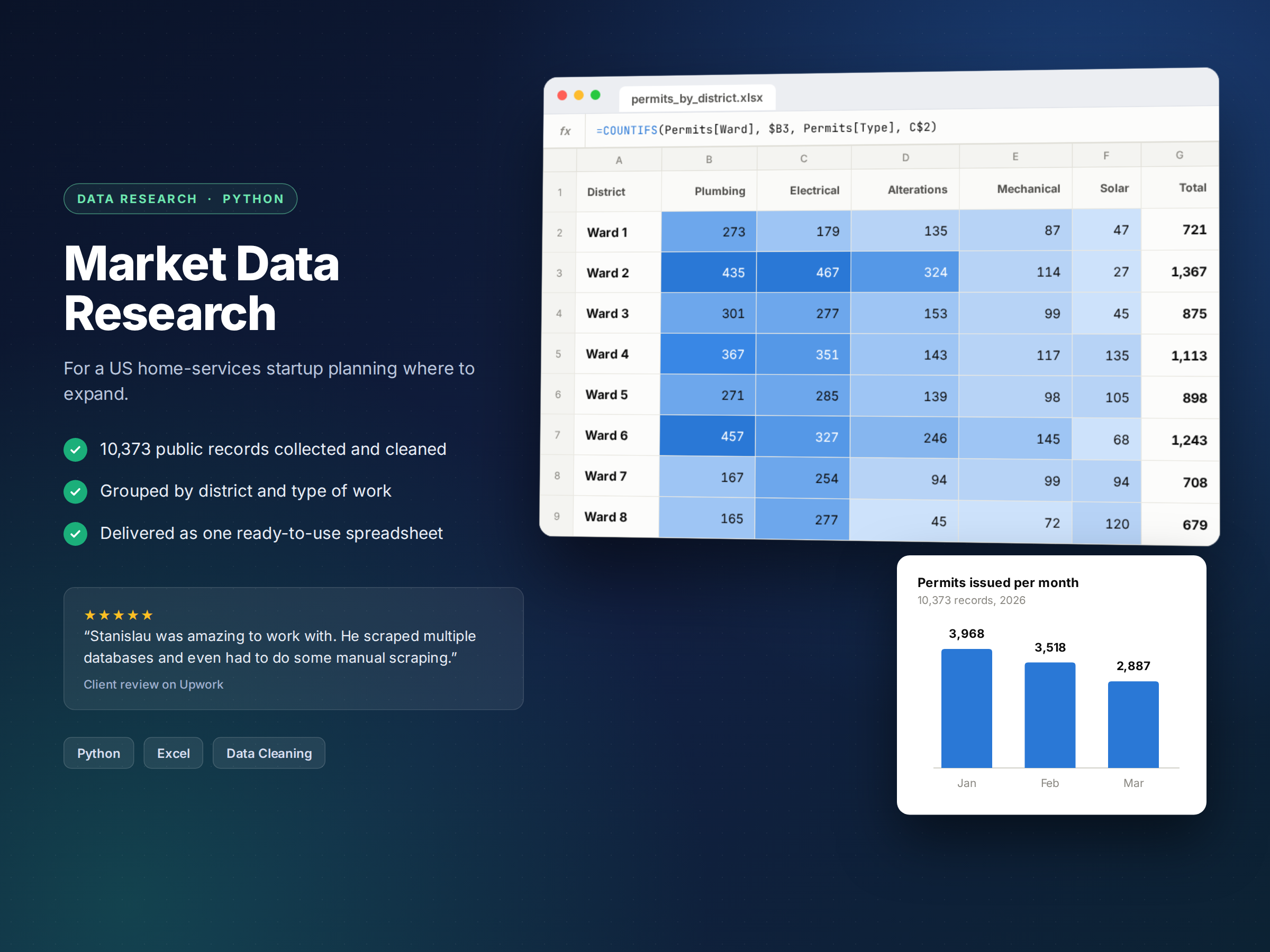
Task: Click the 'District' header cell
Action: [619, 191]
